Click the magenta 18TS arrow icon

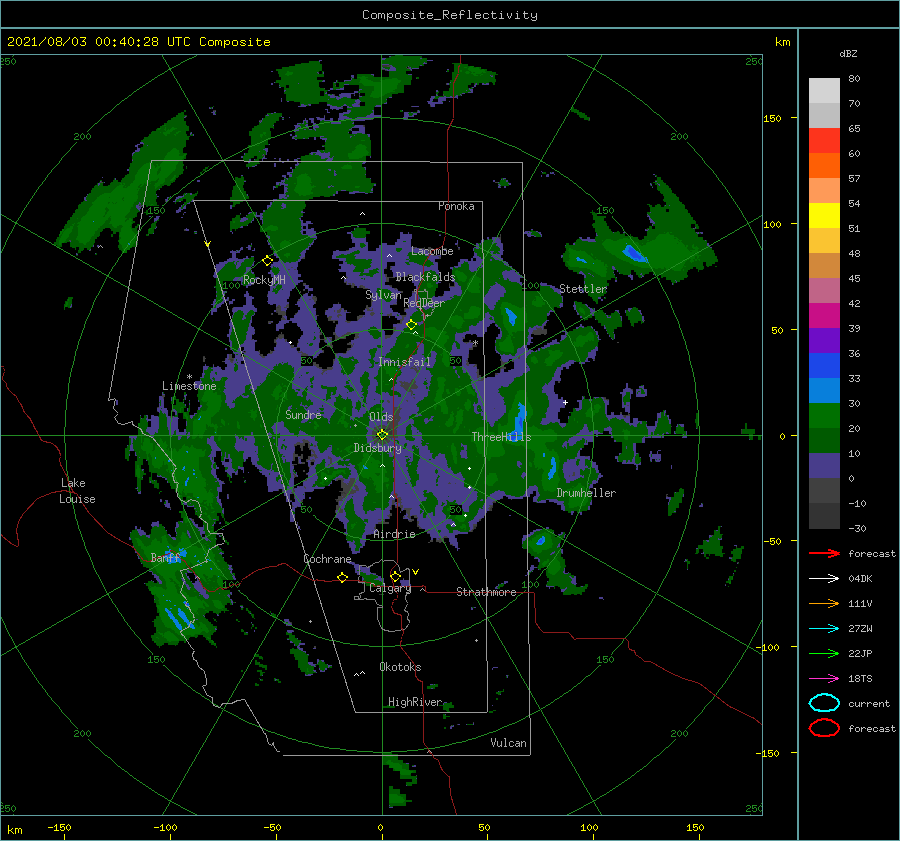tap(824, 679)
